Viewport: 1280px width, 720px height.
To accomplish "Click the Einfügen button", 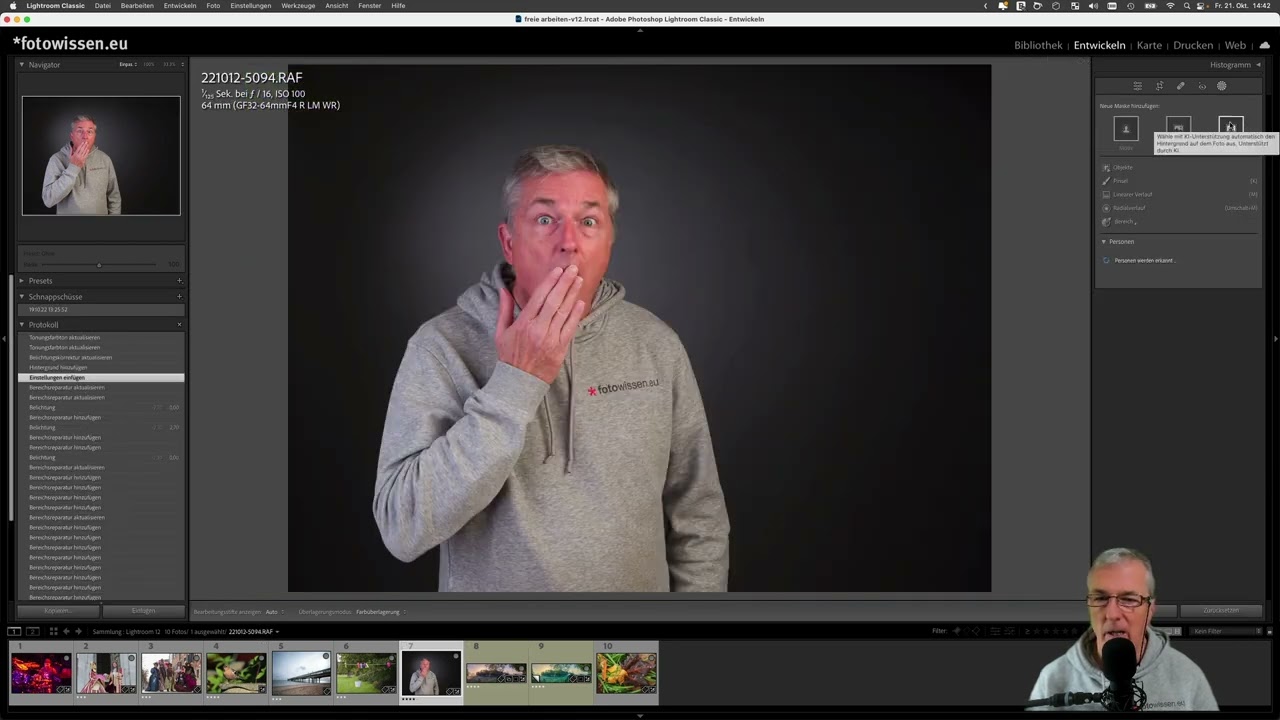I will coord(143,611).
